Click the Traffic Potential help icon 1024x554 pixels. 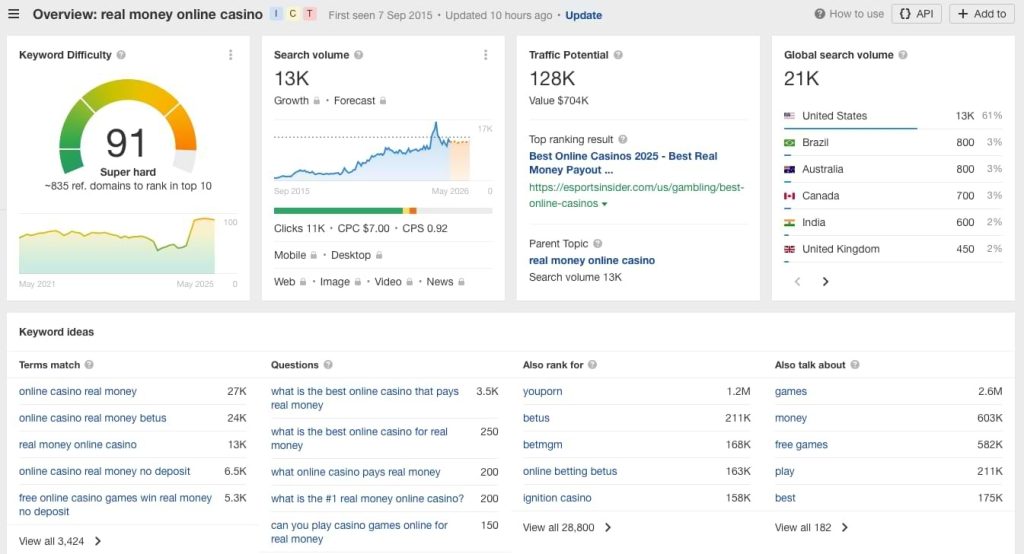(x=618, y=55)
